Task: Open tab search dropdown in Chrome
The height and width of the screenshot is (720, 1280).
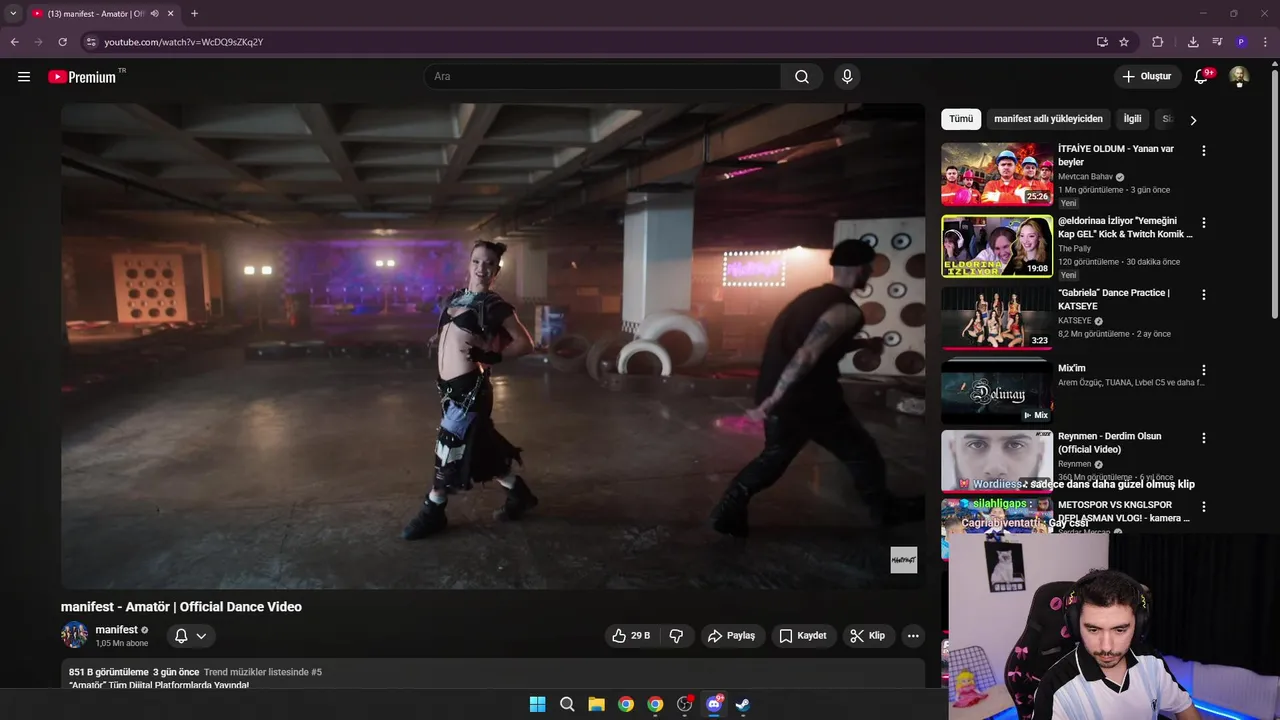Action: tap(13, 14)
